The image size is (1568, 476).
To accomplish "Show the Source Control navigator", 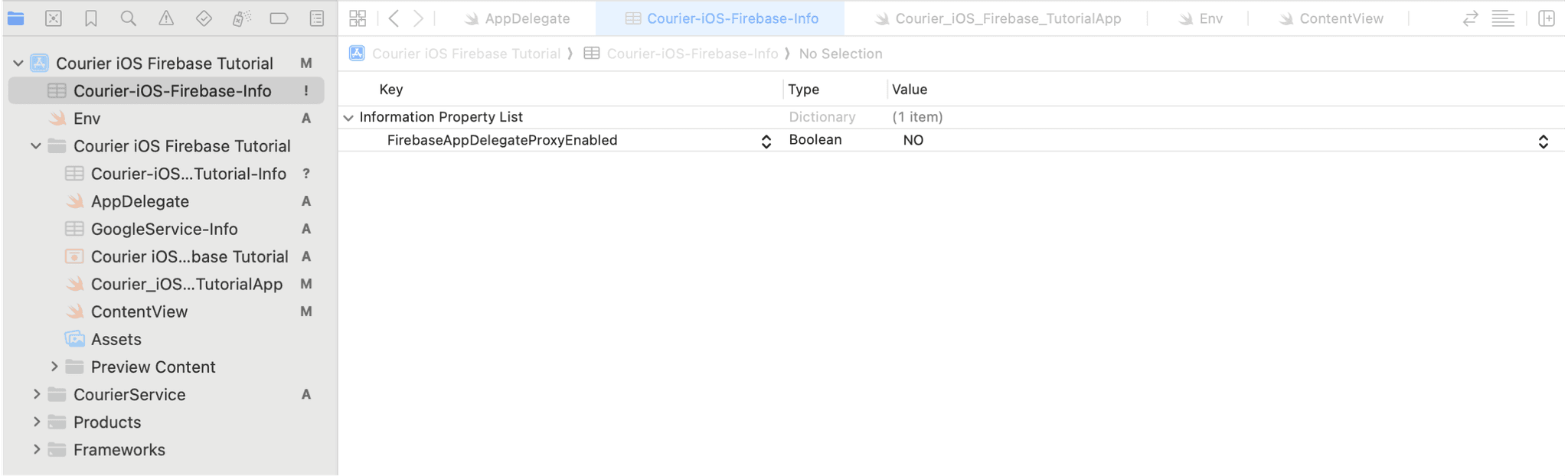I will (x=53, y=18).
